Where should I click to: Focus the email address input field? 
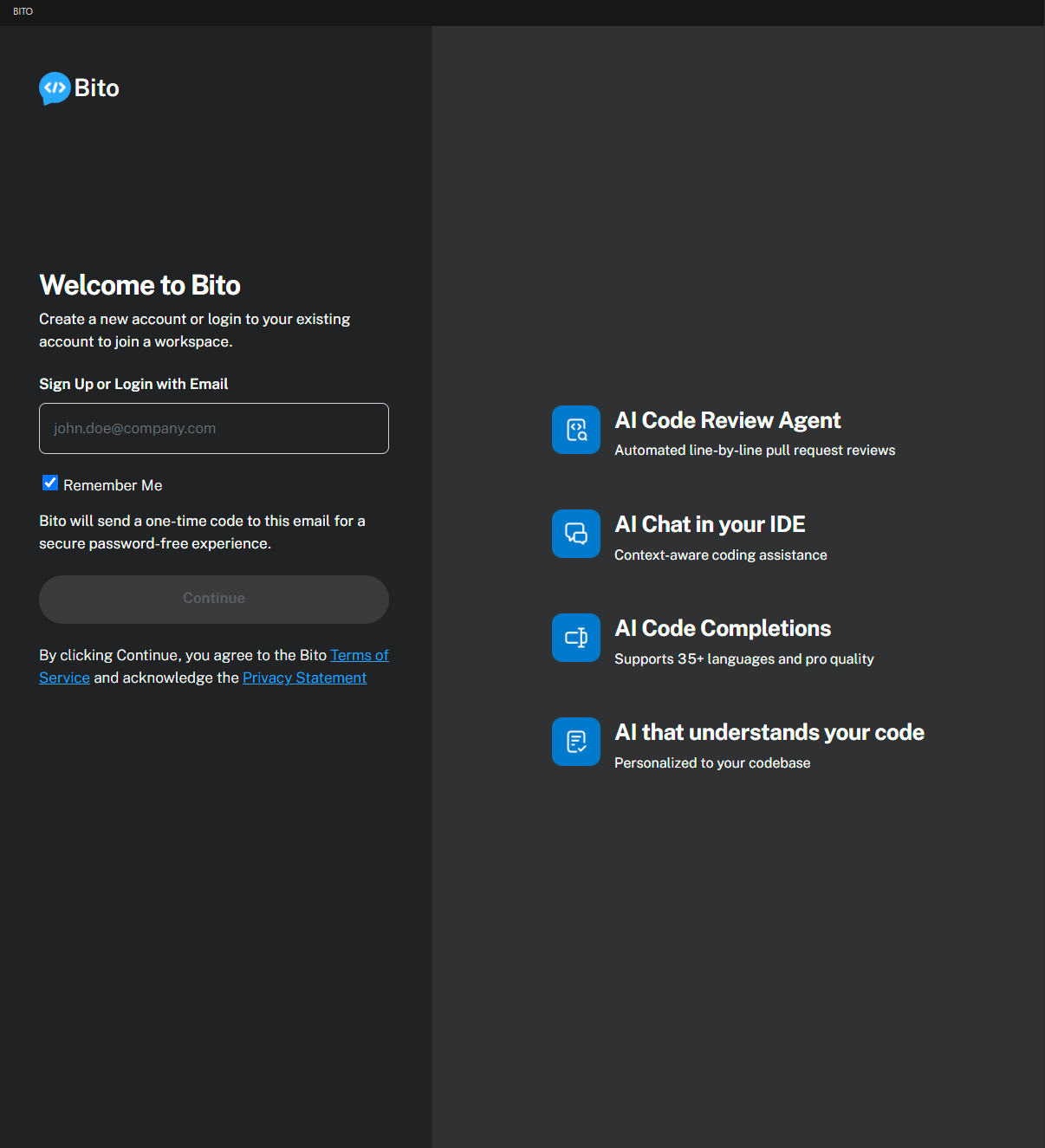(214, 428)
